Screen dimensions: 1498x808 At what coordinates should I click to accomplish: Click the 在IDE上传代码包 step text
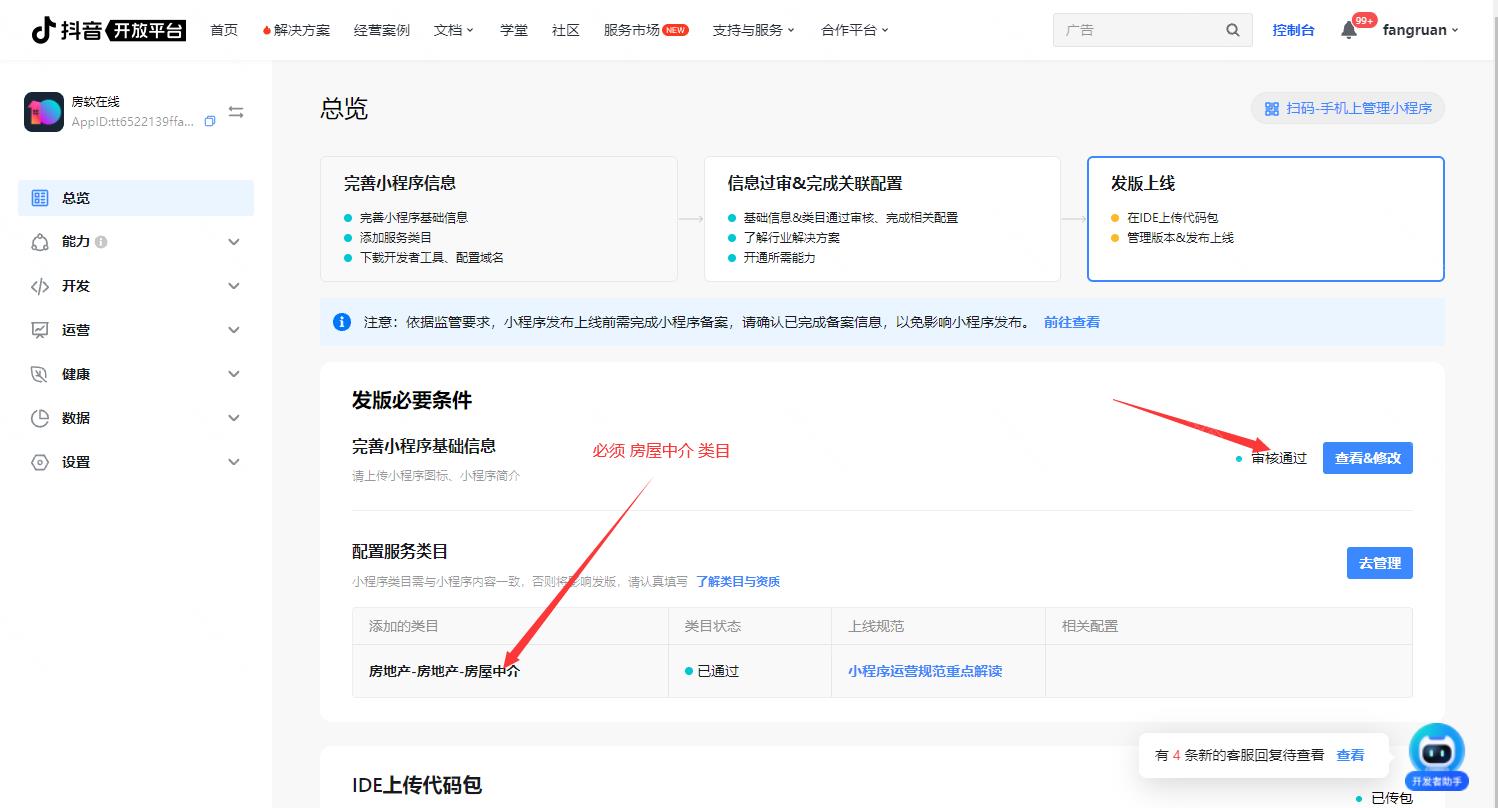click(x=1172, y=218)
